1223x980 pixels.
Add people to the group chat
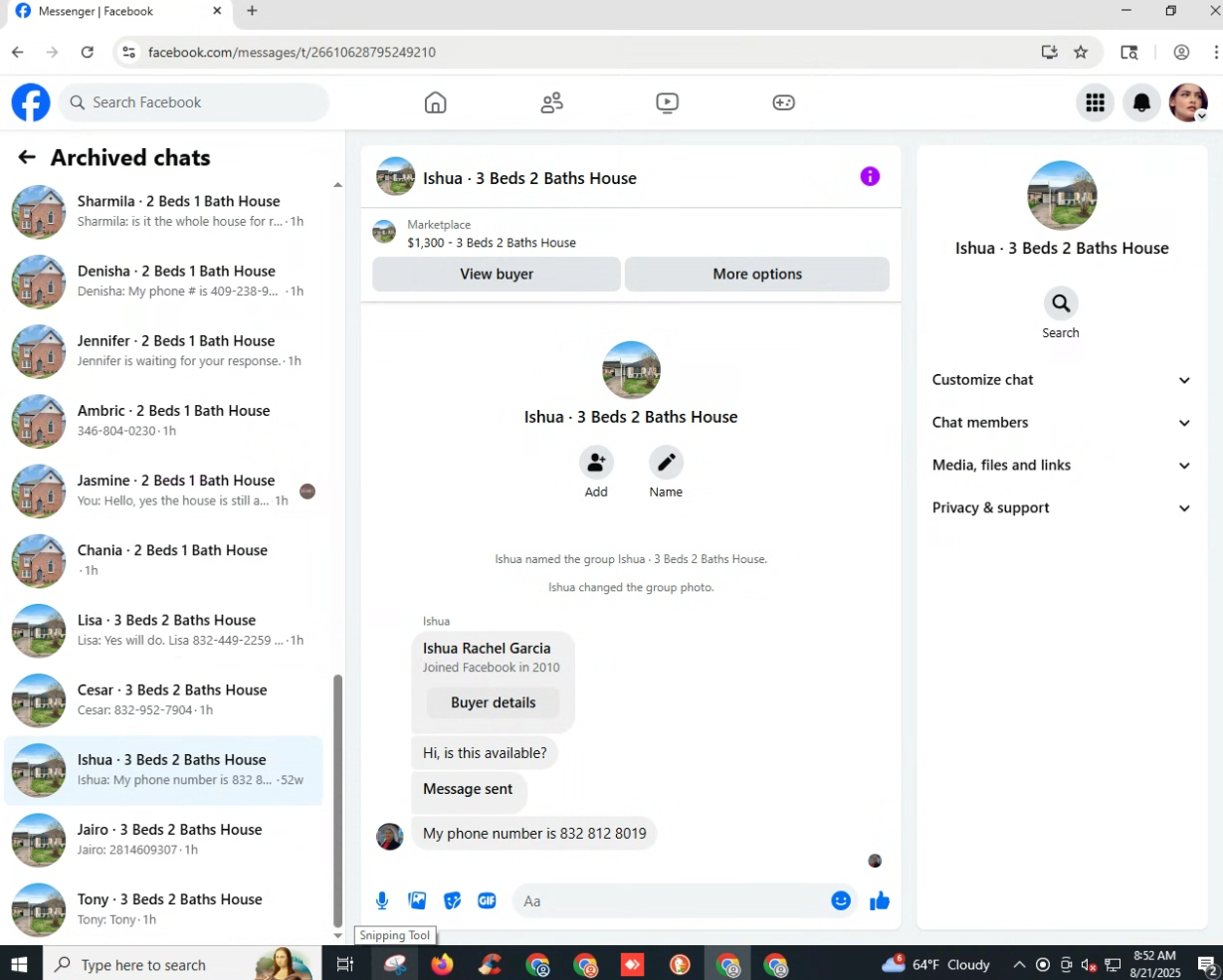tap(596, 463)
